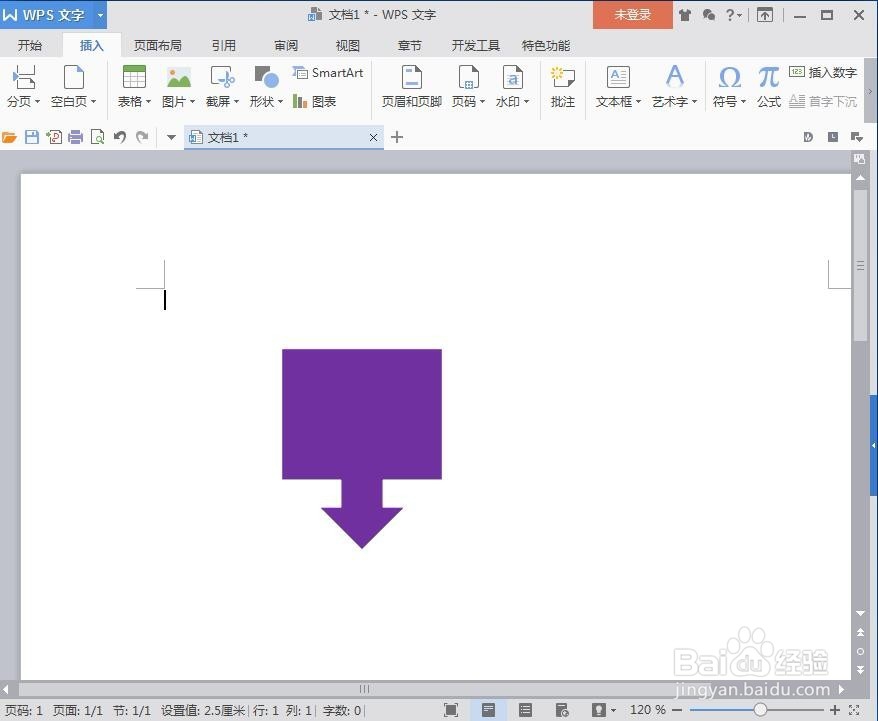Switch to page layout view in status bar
Screen dimensions: 878x721
488,710
